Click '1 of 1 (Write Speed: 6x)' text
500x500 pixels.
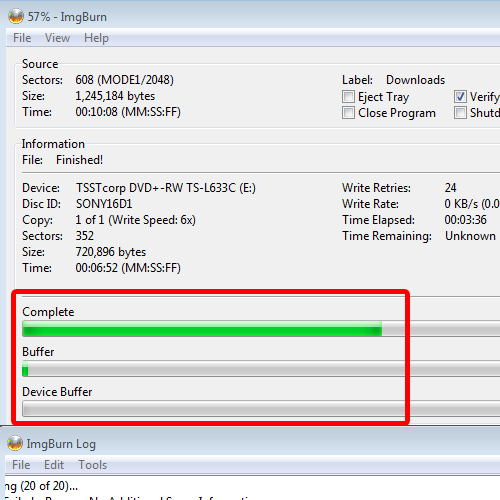135,220
